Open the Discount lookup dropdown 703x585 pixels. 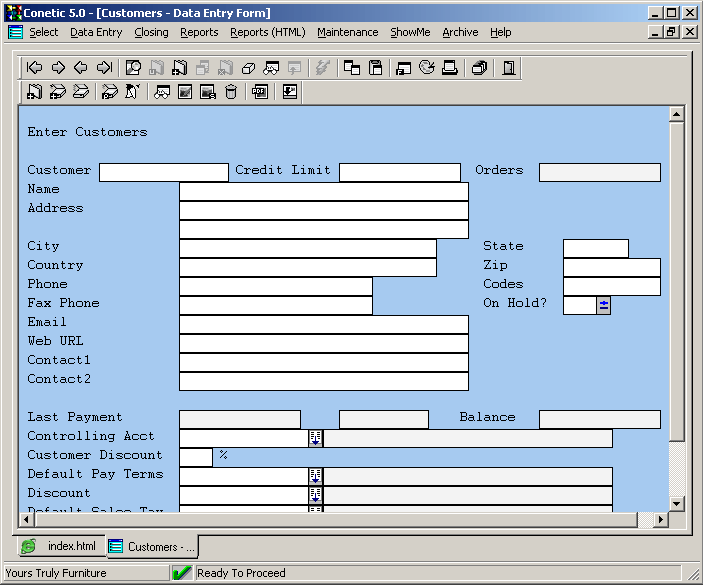[315, 495]
